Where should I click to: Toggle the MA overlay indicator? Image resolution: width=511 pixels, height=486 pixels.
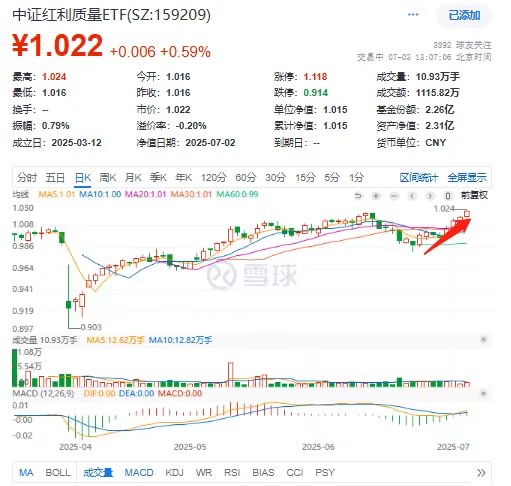[x=26, y=473]
